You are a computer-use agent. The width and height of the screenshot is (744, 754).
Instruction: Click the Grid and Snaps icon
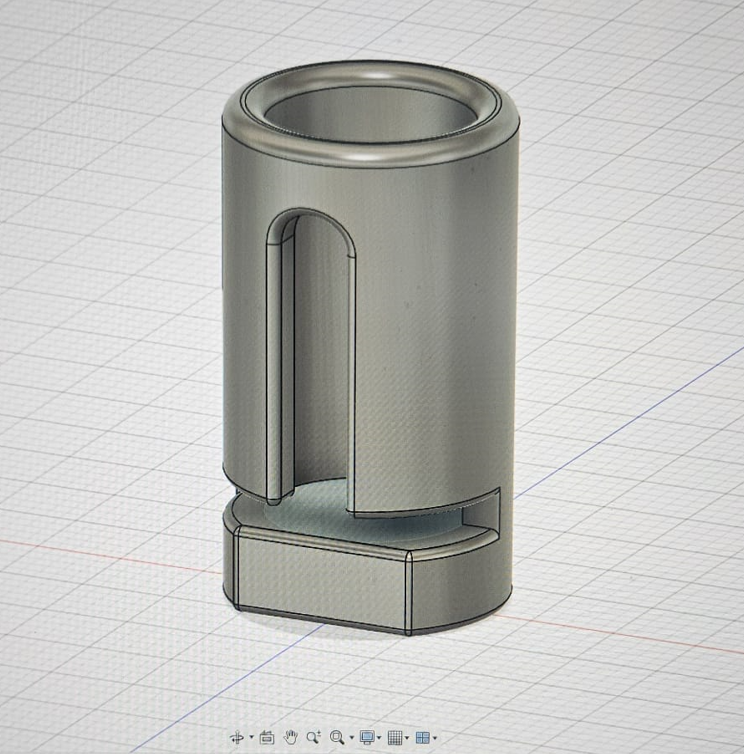point(395,737)
